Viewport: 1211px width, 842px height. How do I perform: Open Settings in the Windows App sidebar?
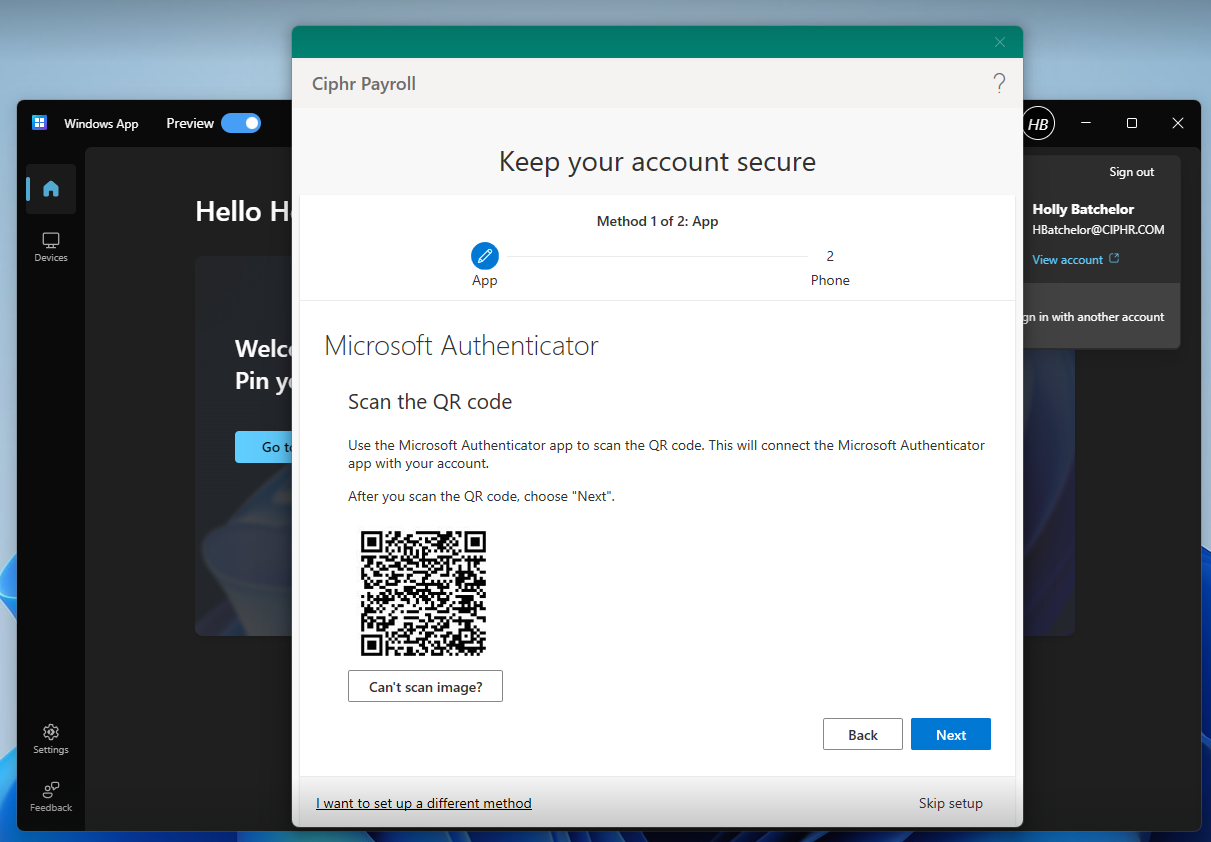coord(51,739)
